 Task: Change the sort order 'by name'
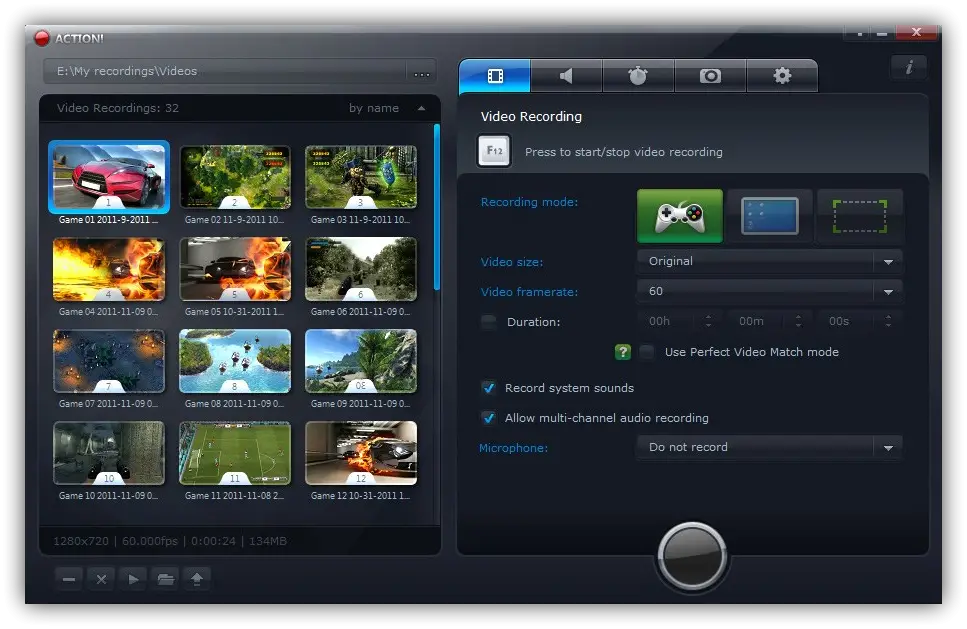click(374, 109)
